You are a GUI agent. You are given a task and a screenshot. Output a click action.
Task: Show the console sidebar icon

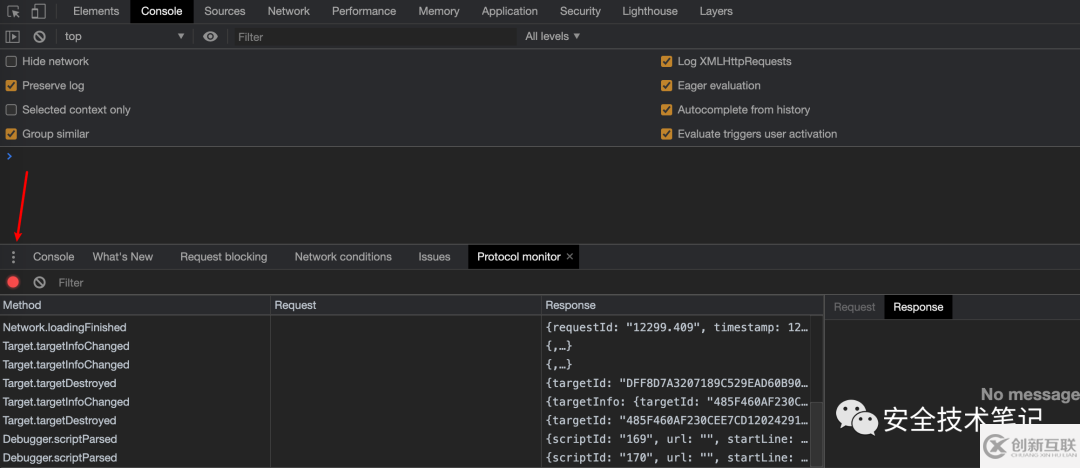(12, 37)
